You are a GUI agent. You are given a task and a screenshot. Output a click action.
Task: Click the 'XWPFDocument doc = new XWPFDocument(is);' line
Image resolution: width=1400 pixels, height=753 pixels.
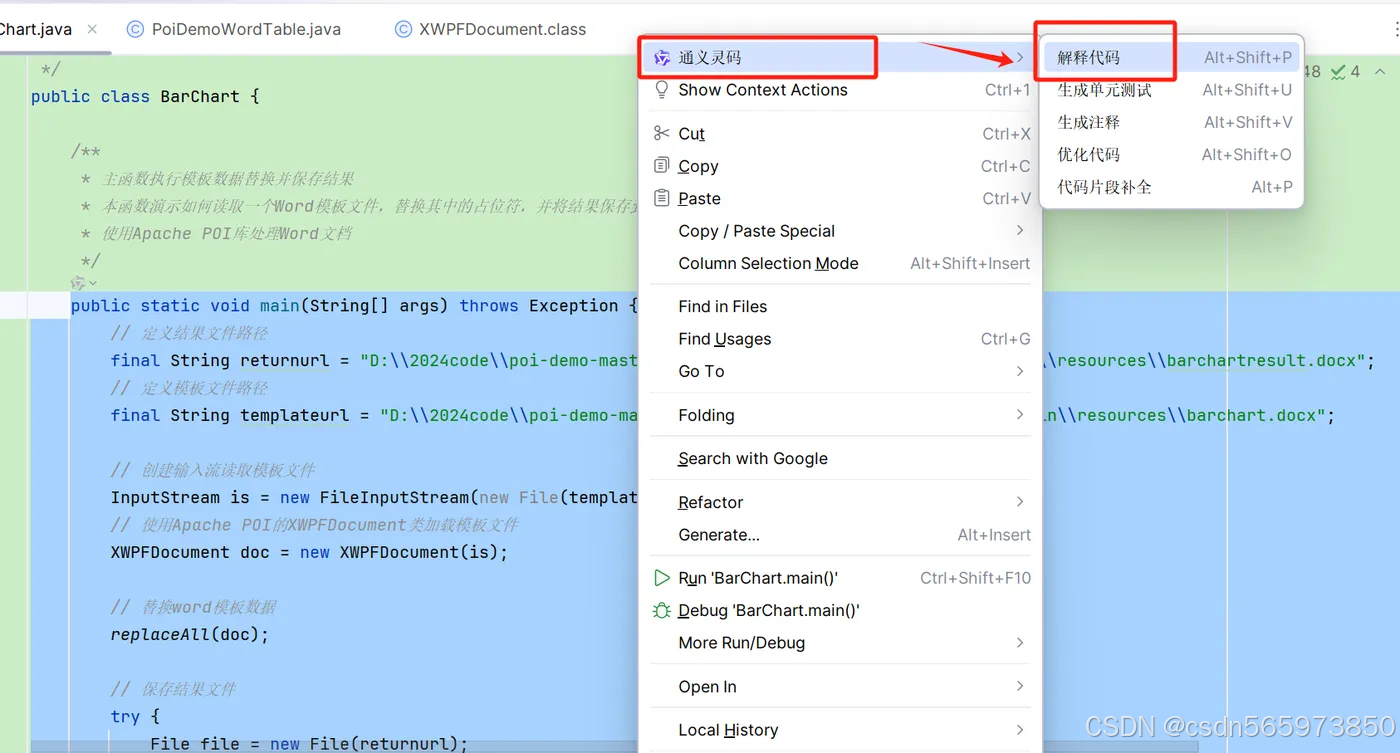309,552
